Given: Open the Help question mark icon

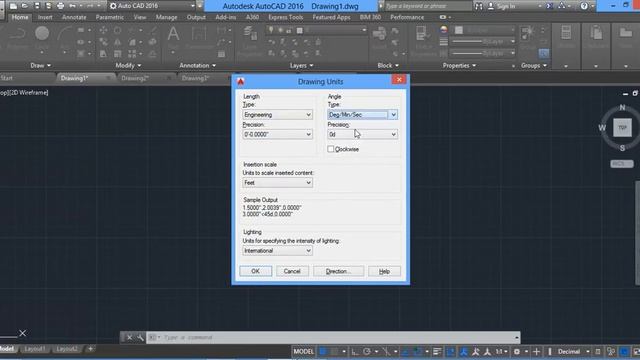Looking at the screenshot, I should tap(584, 6).
